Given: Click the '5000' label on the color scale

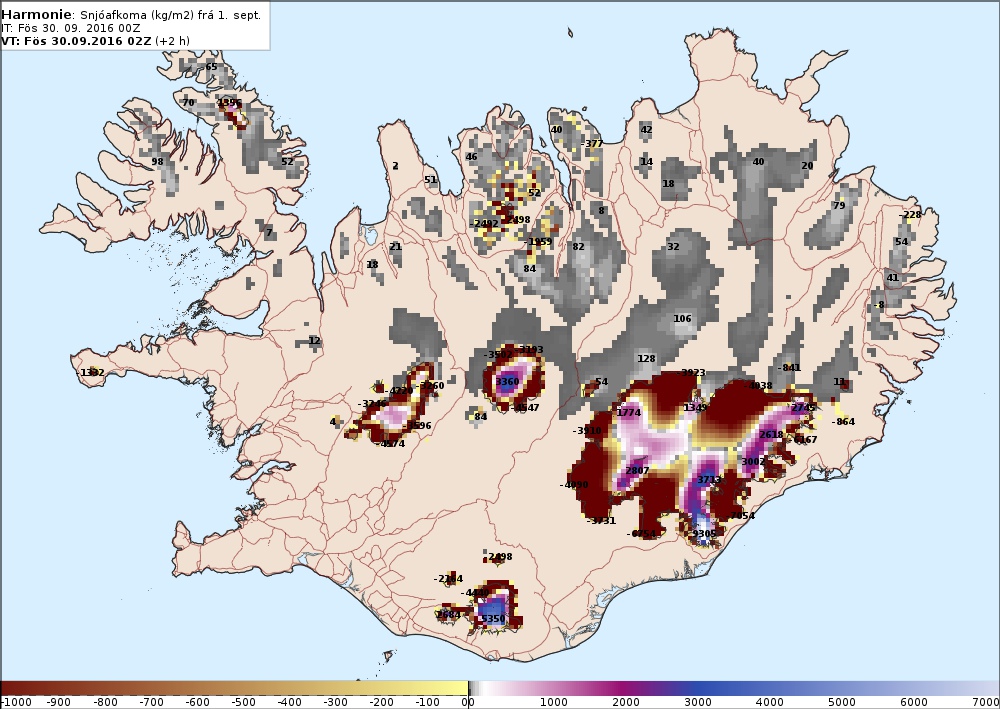Looking at the screenshot, I should (842, 702).
